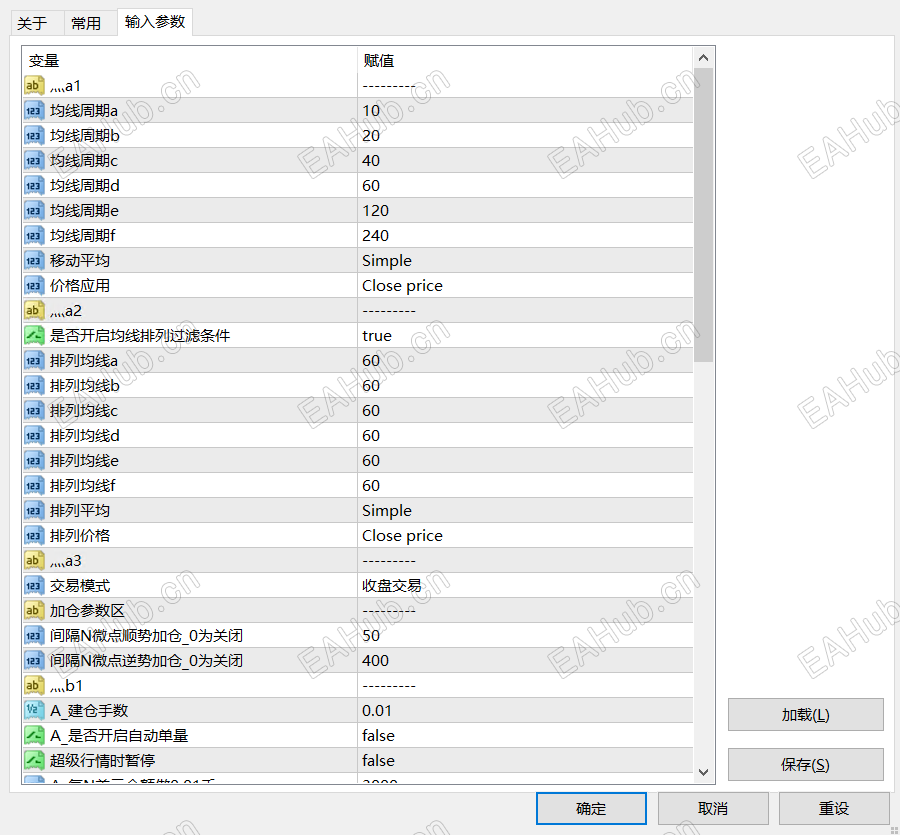The height and width of the screenshot is (835, 900).
Task: Toggle false value of 超级行情时暂停
Action: click(x=525, y=761)
